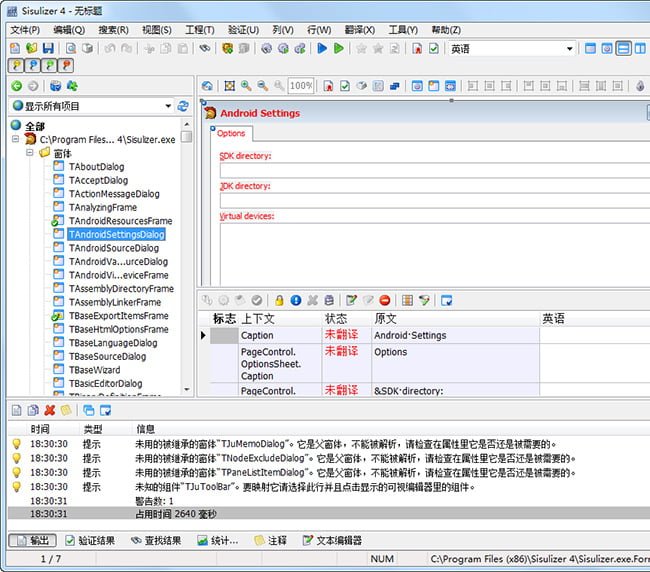Click the 未翻译 status cell for Caption
650x572 pixels.
pos(341,335)
